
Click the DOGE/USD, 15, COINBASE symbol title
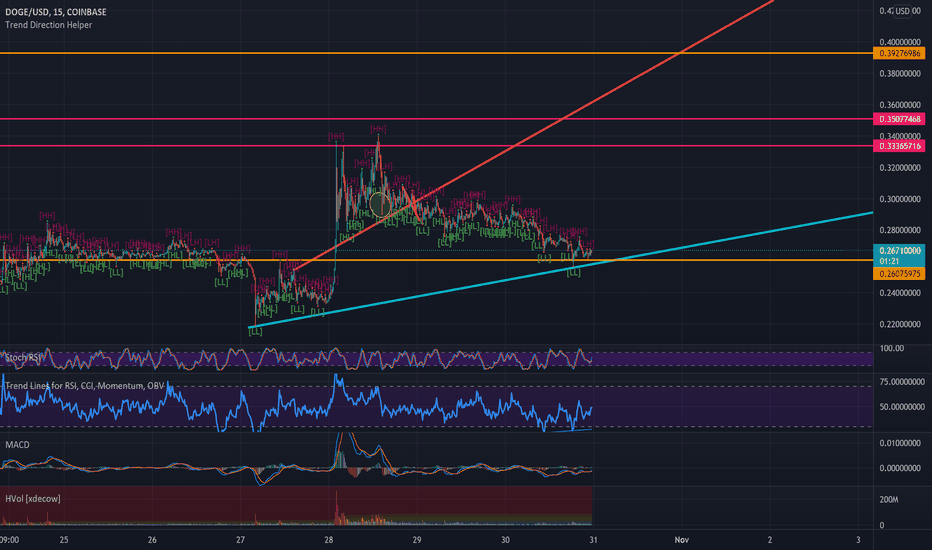coord(56,12)
